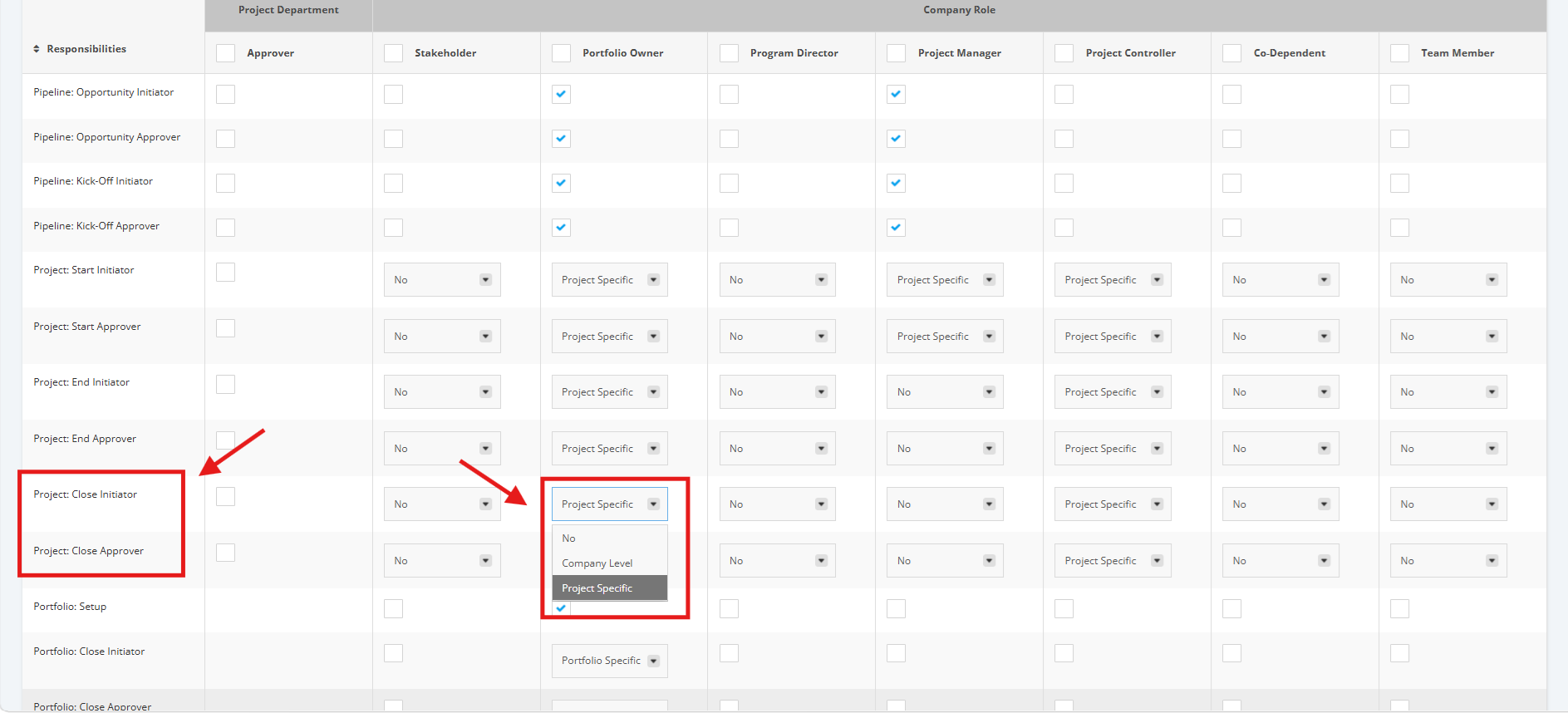This screenshot has width=1568, height=713.
Task: Check Approver box for Project: Close Approver
Action: coord(225,553)
